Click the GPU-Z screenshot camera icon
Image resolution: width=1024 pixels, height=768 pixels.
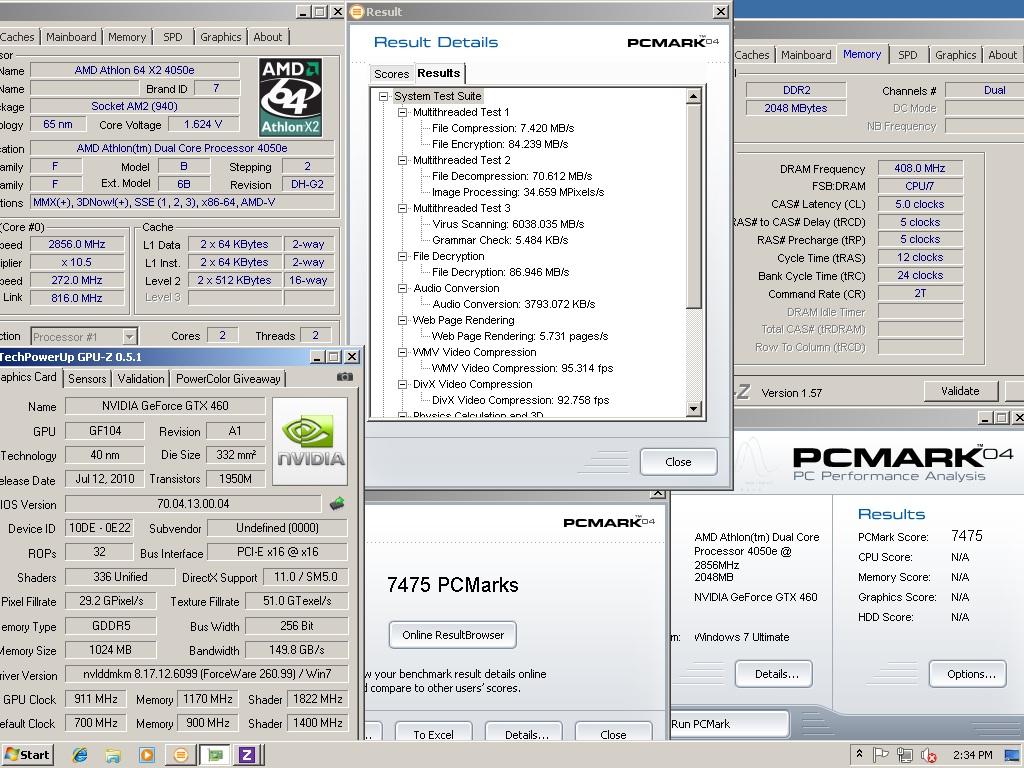(345, 377)
